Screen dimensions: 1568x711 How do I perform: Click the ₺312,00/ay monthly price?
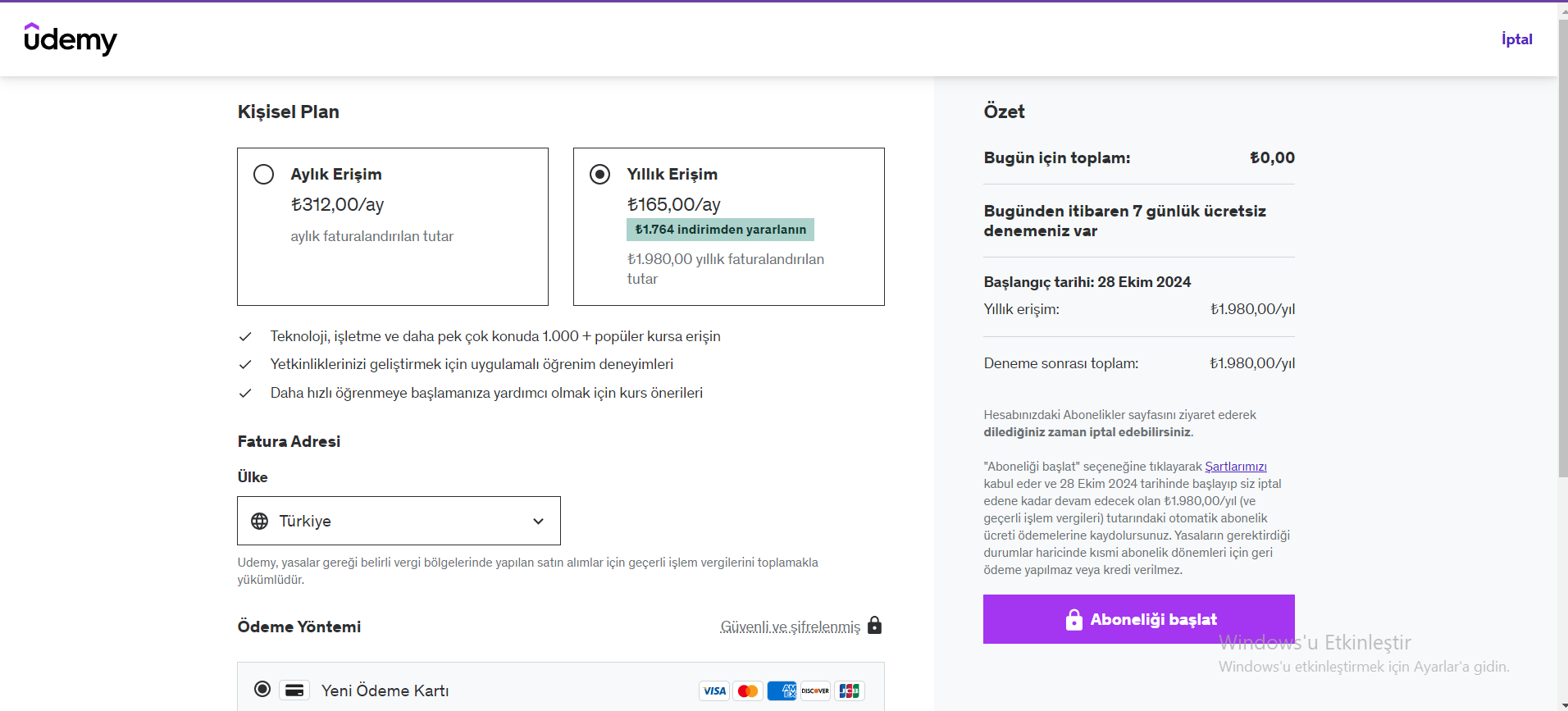point(337,204)
